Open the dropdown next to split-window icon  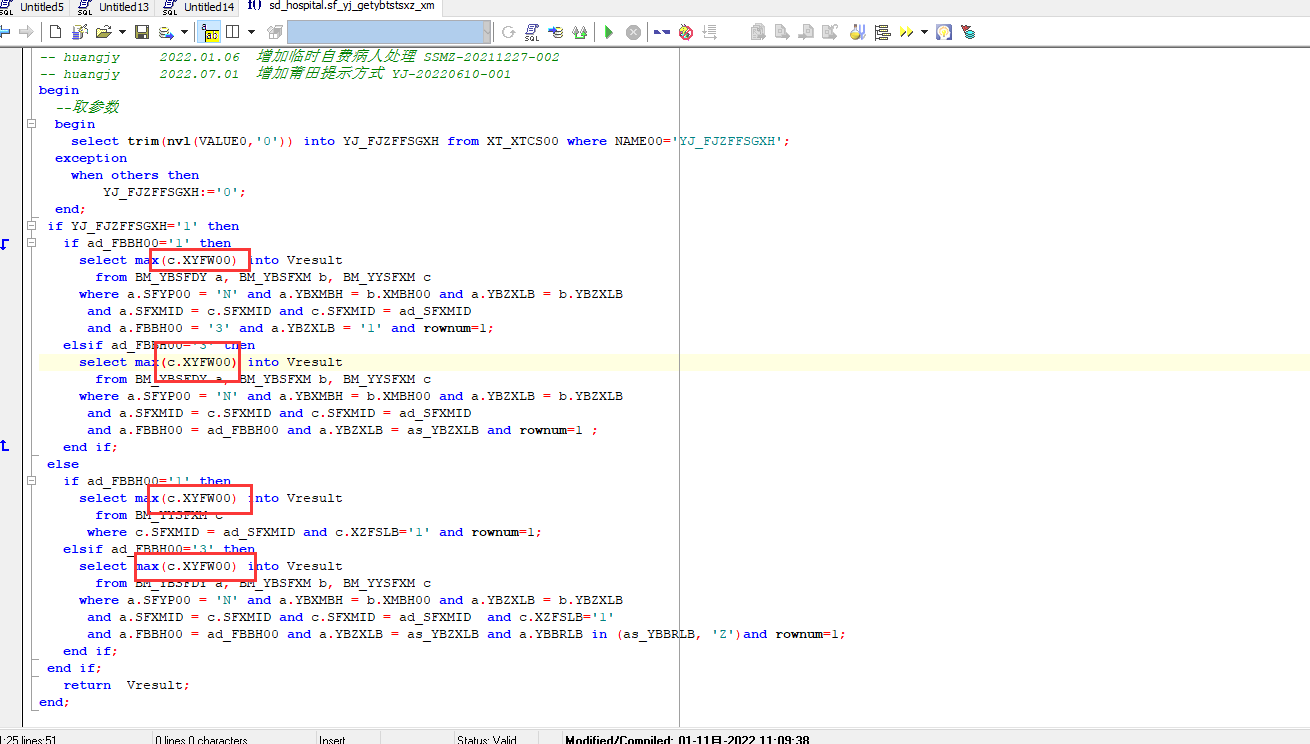pyautogui.click(x=251, y=32)
